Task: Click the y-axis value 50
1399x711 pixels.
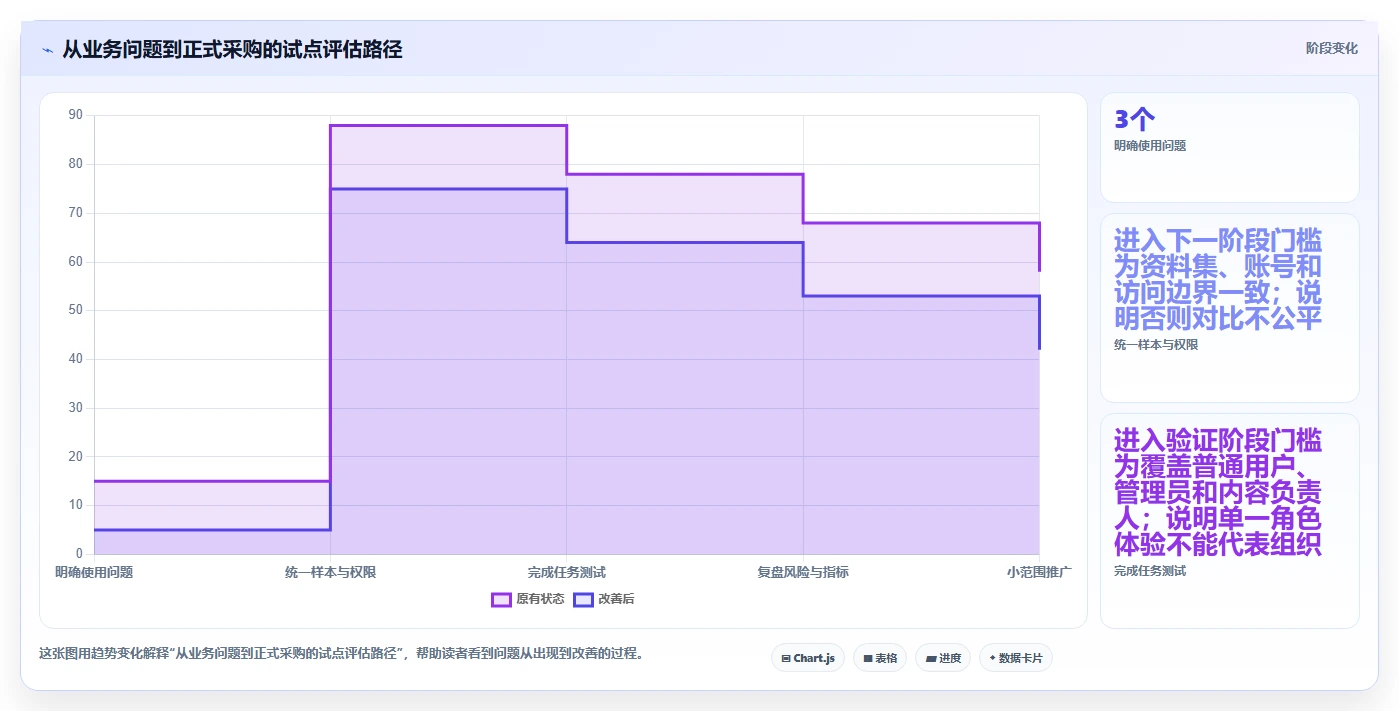Action: click(x=76, y=310)
